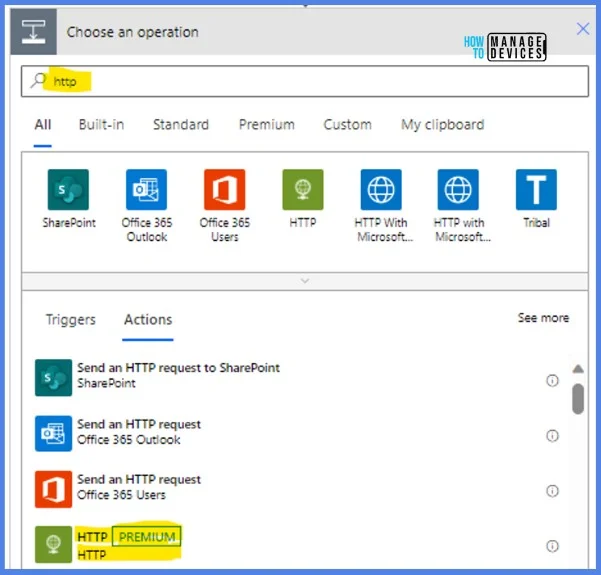Switch to the Custom tab
Viewport: 601px width, 575px height.
[x=348, y=125]
